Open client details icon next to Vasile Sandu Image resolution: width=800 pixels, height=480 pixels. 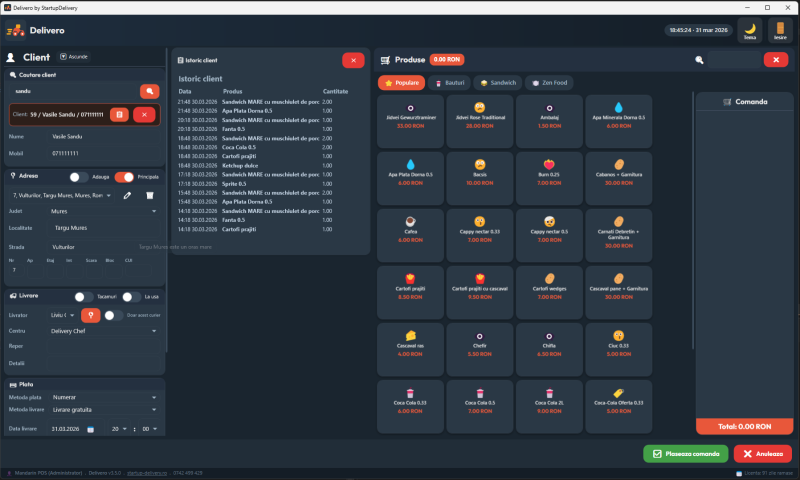[x=119, y=115]
